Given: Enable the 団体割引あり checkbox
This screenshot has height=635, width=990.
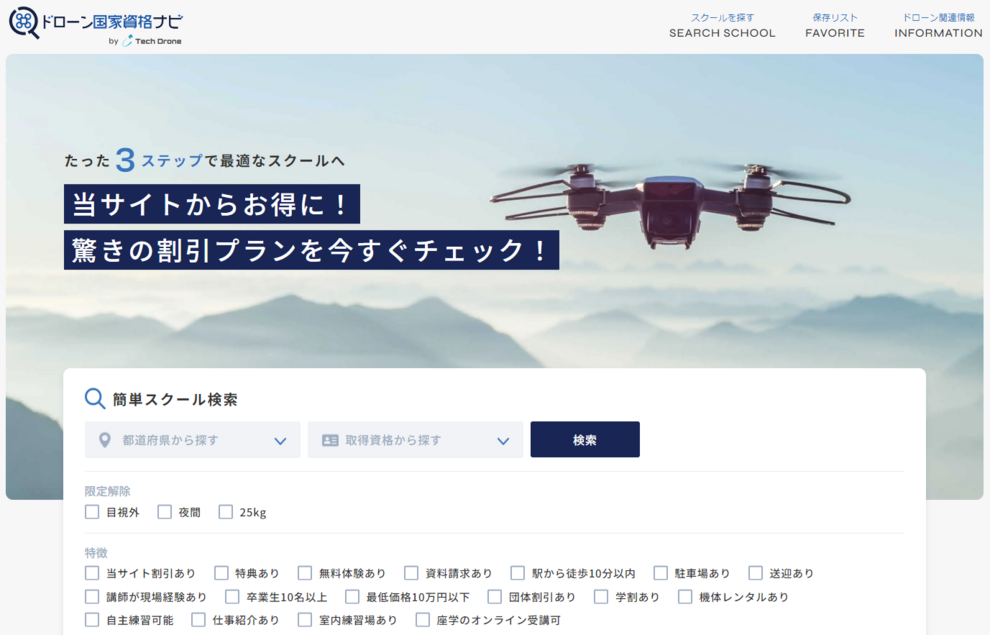Looking at the screenshot, I should 495,596.
